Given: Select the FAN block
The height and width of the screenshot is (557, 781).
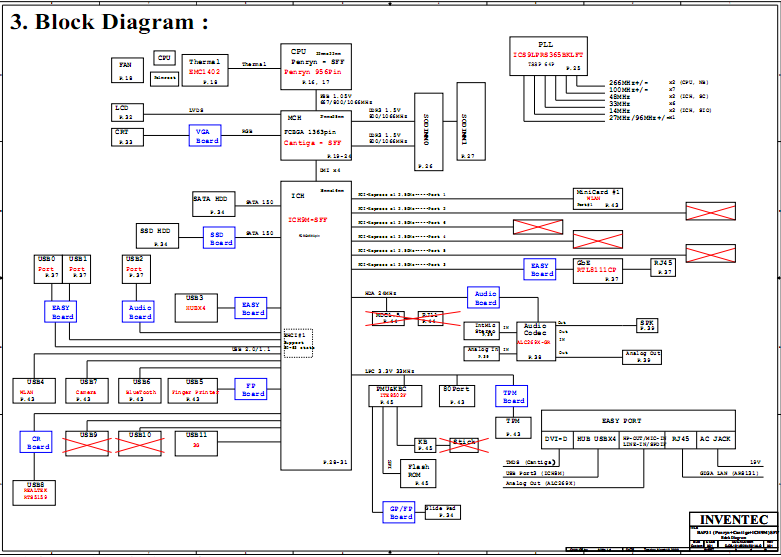Looking at the screenshot, I should coord(128,70).
